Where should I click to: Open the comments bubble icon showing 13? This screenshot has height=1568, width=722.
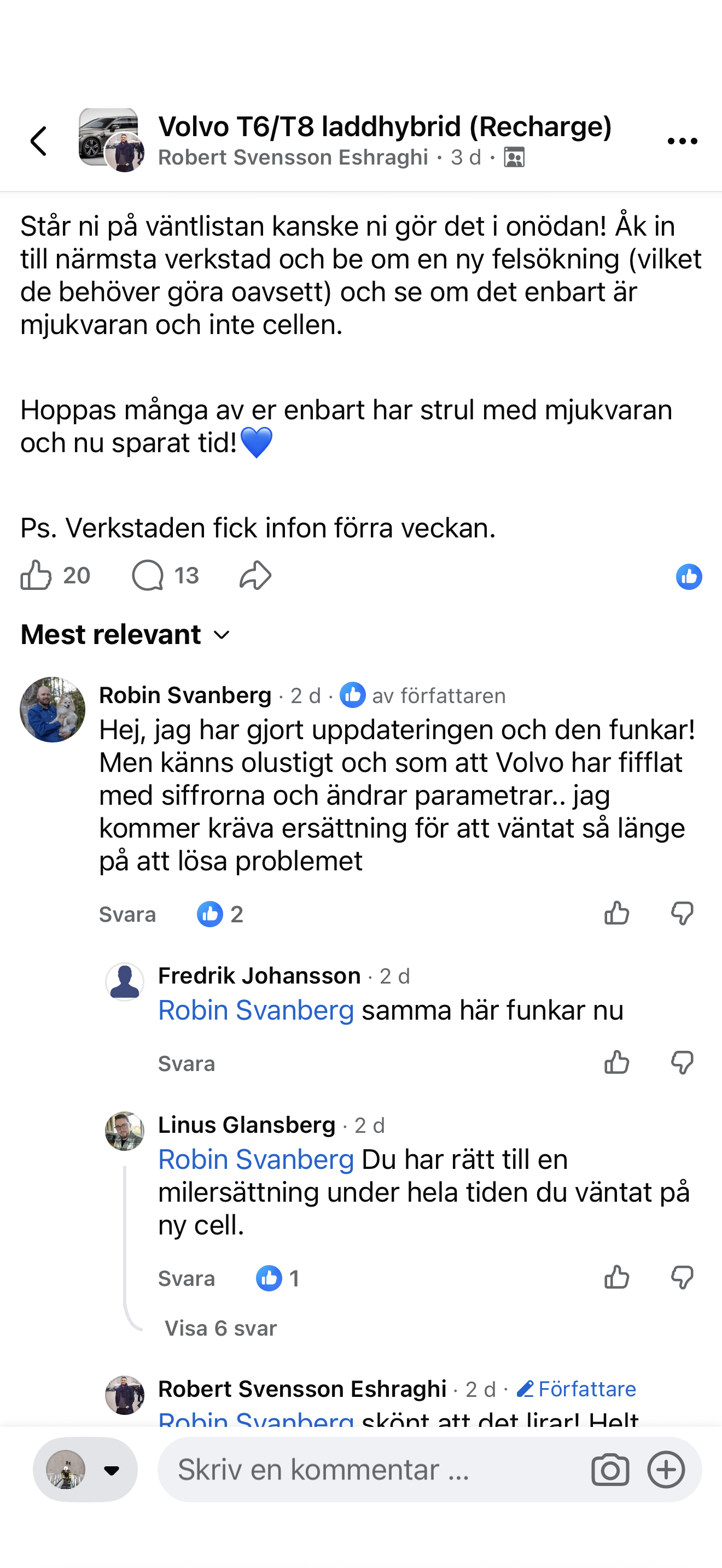point(148,575)
